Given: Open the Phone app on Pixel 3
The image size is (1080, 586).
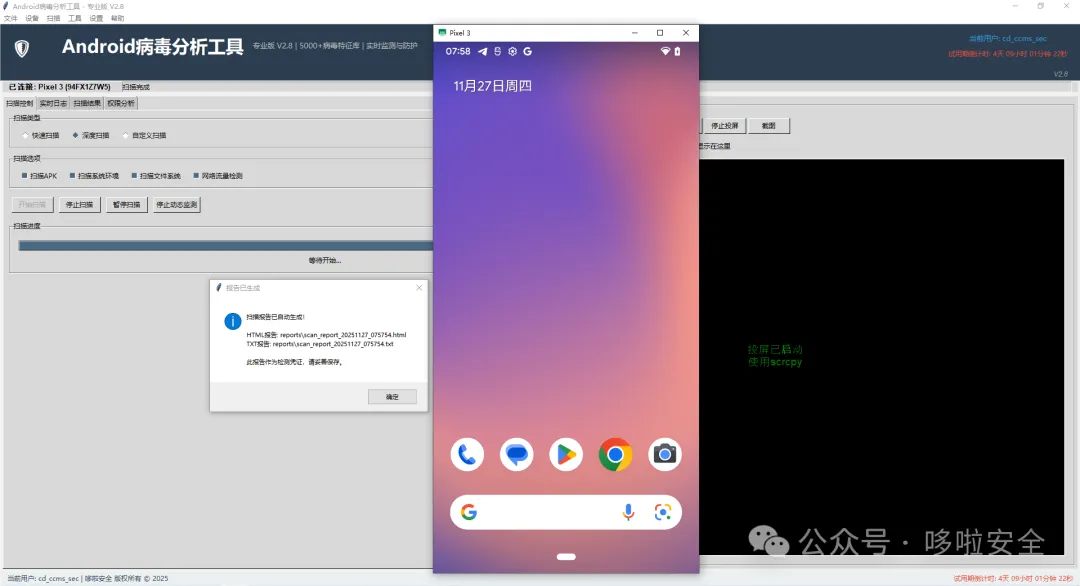Looking at the screenshot, I should (467, 454).
